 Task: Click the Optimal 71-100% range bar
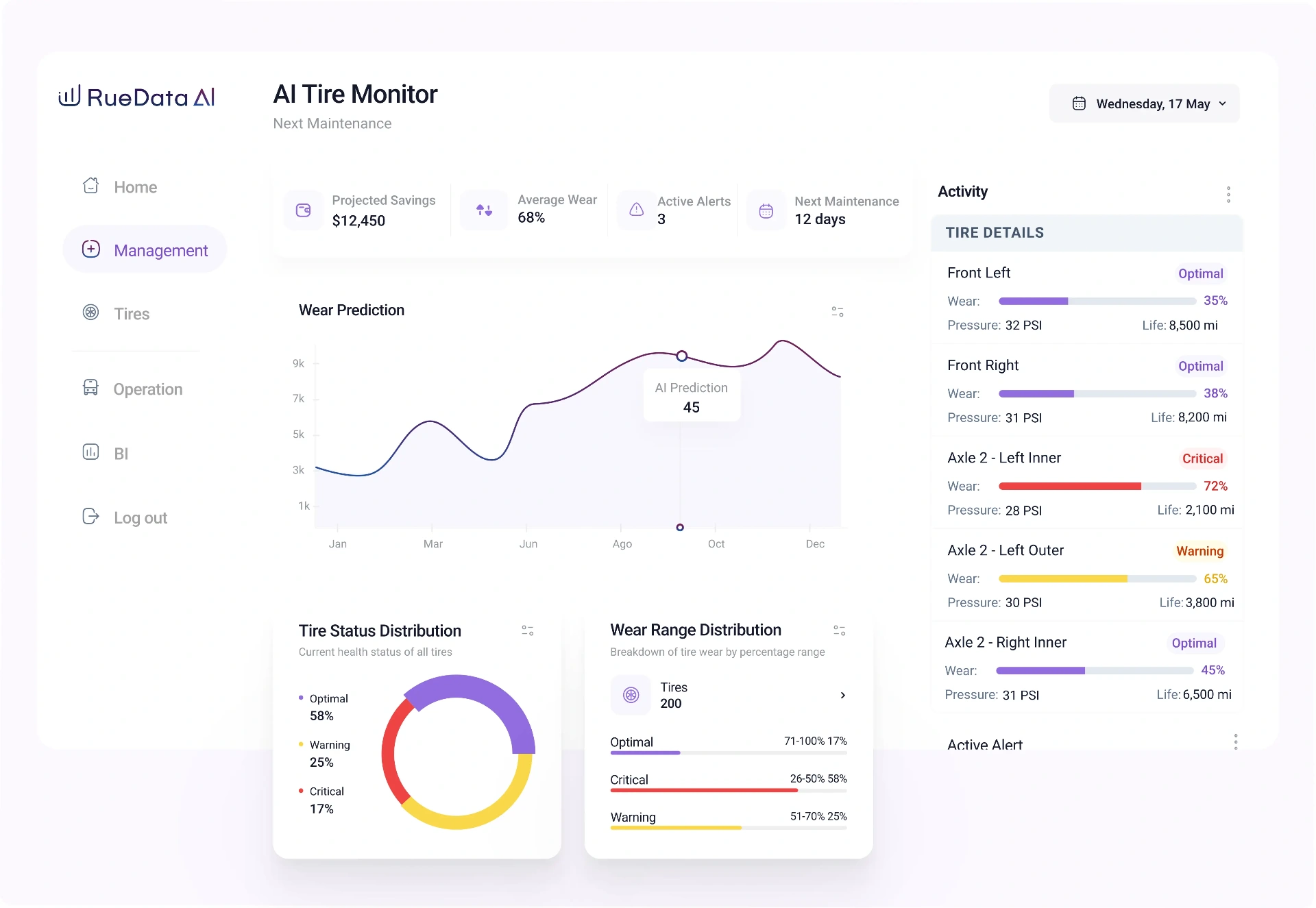pyautogui.click(x=729, y=752)
